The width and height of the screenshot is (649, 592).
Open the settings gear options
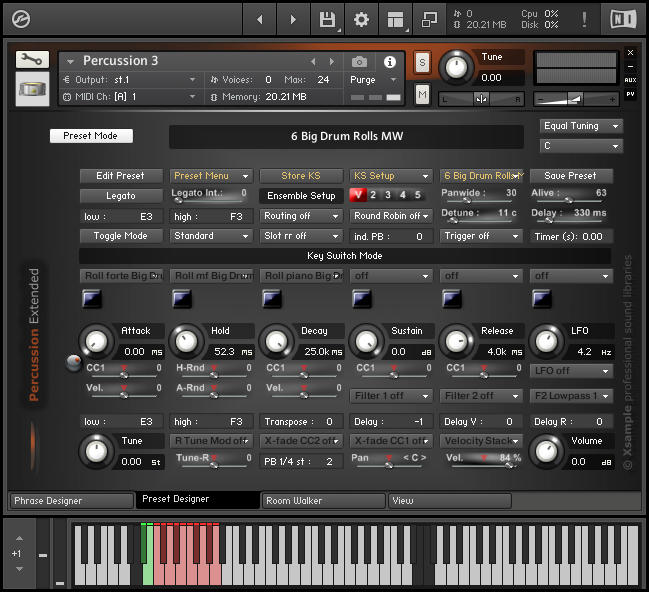(361, 19)
